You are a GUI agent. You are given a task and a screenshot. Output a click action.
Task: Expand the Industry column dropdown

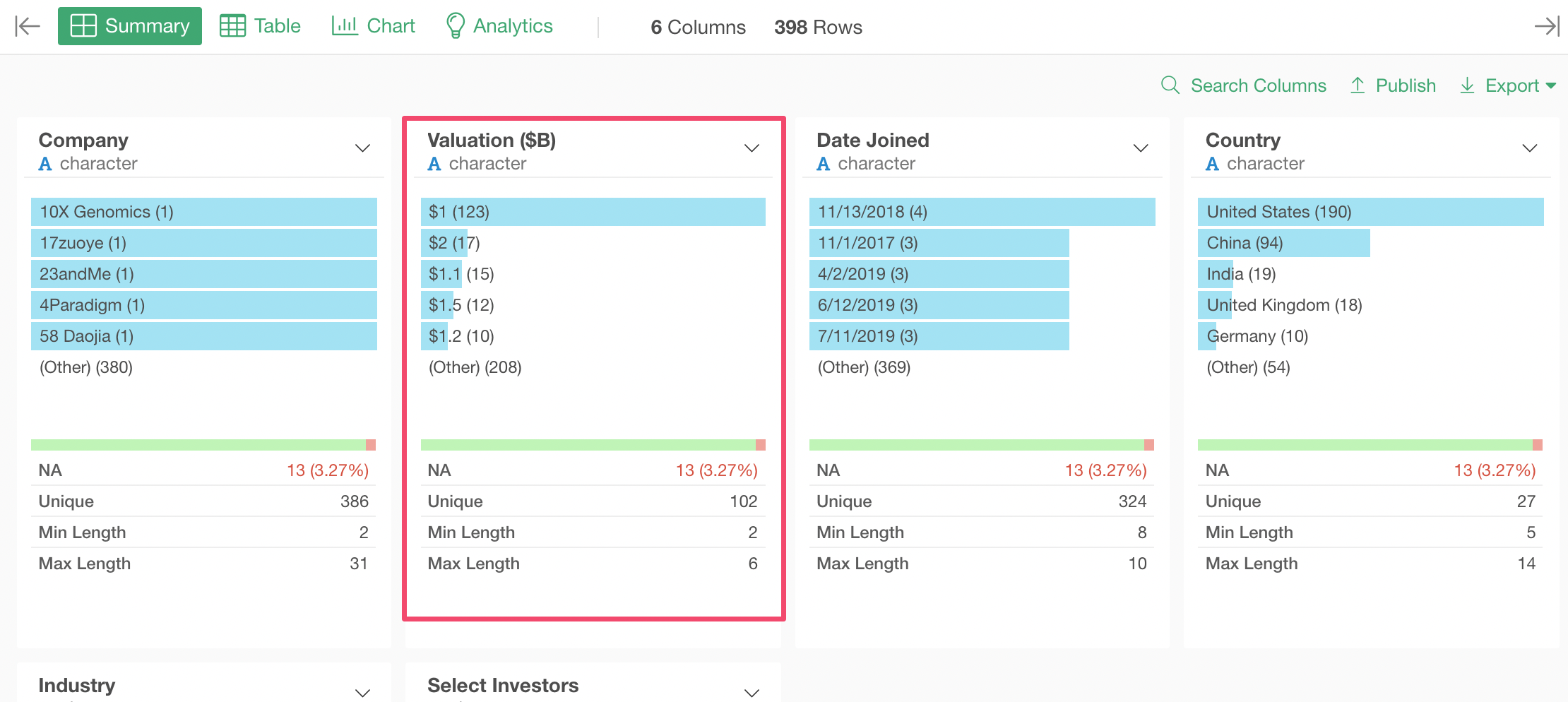coord(362,692)
